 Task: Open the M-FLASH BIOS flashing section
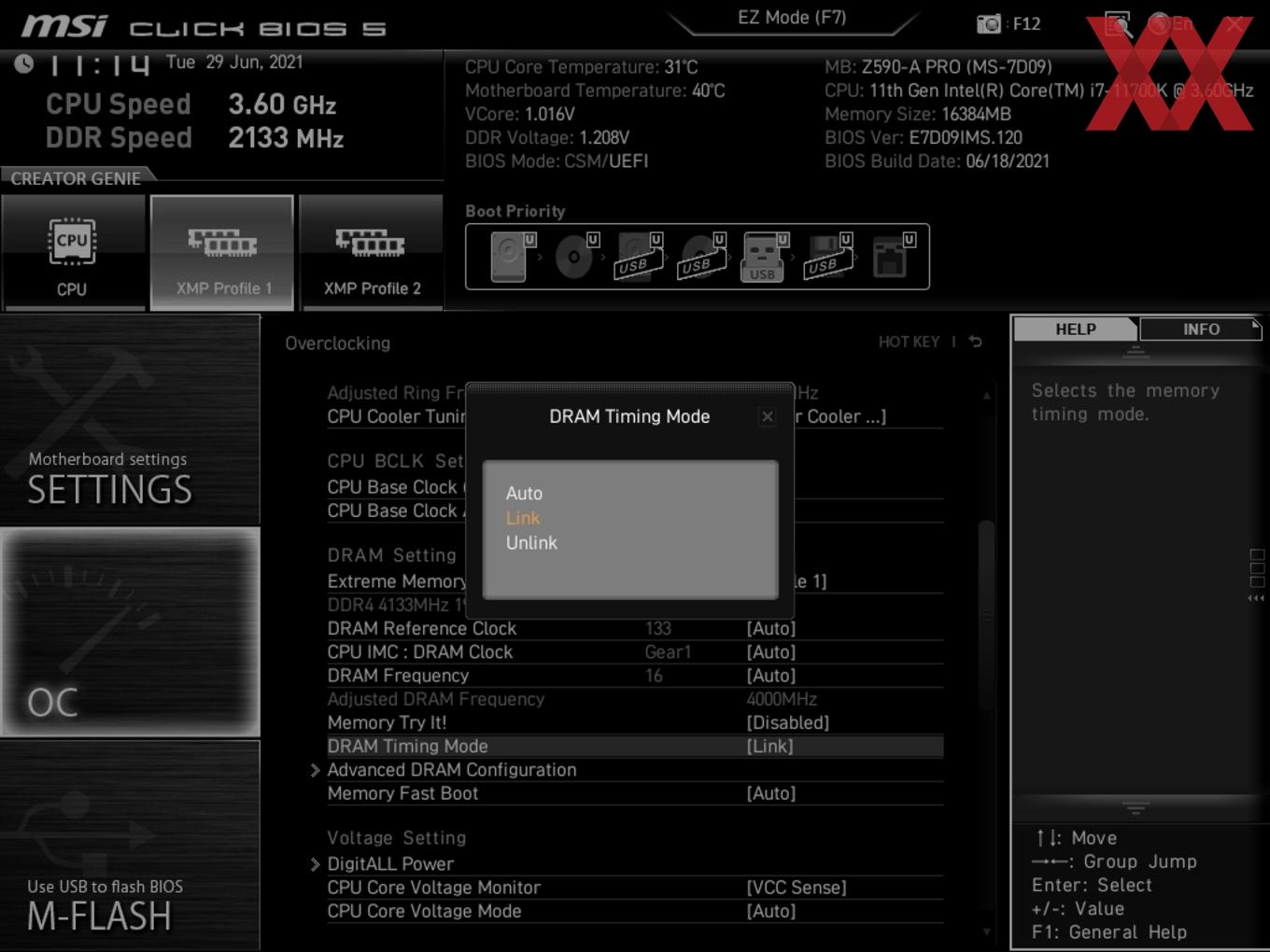(x=130, y=846)
